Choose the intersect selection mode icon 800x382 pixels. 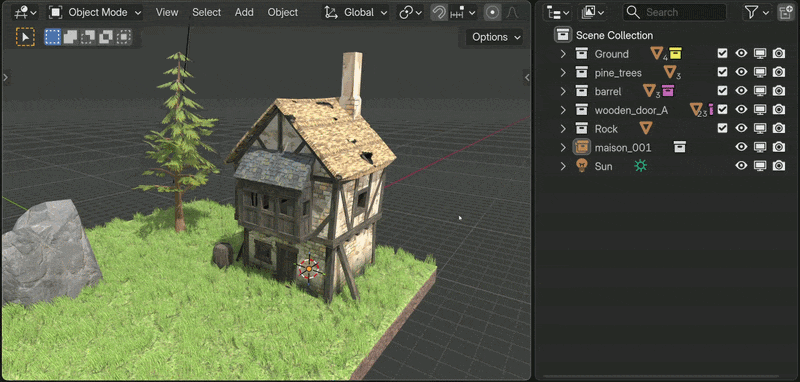pos(123,37)
